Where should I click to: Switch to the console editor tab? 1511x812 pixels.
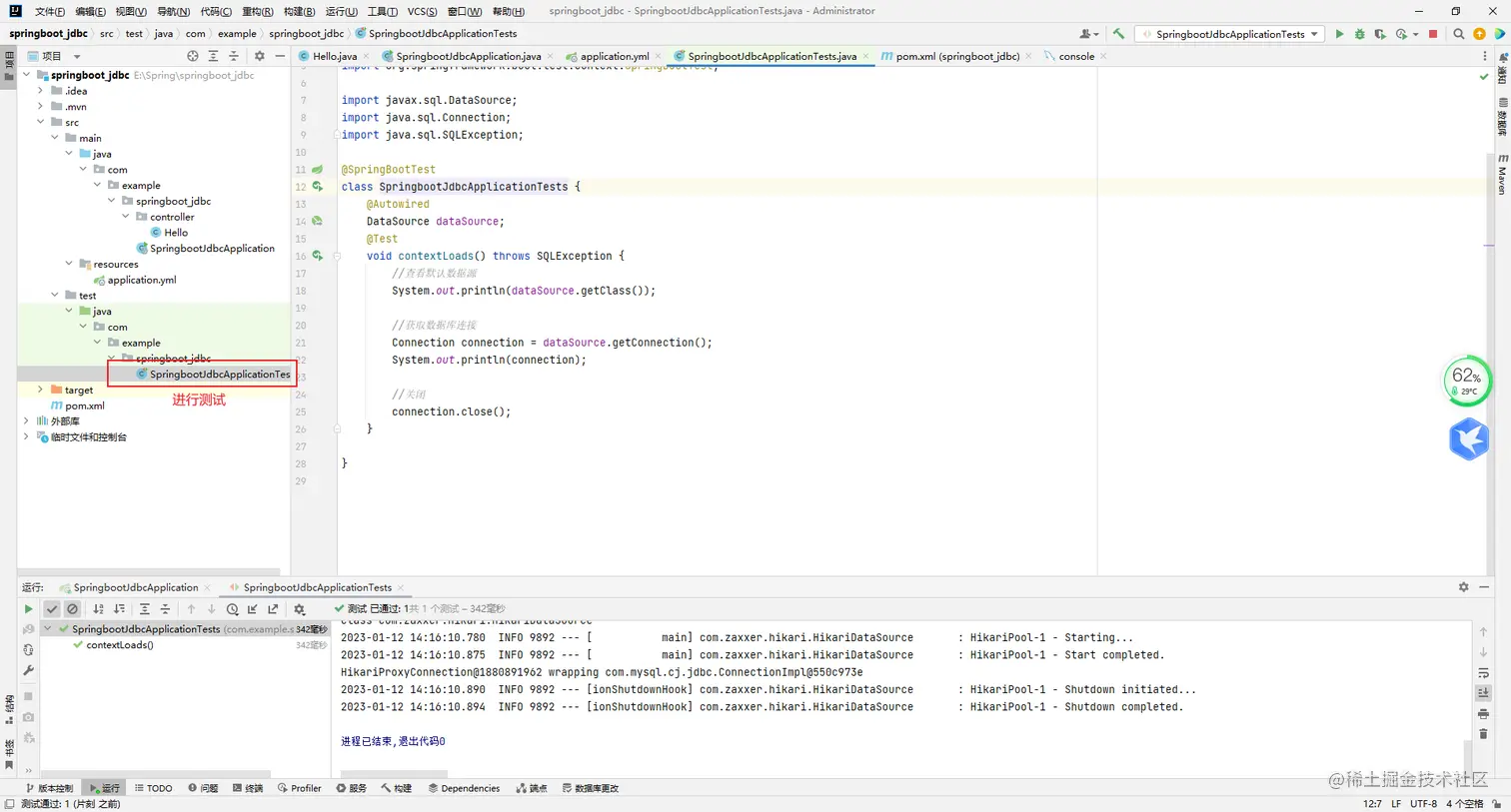pyautogui.click(x=1076, y=57)
